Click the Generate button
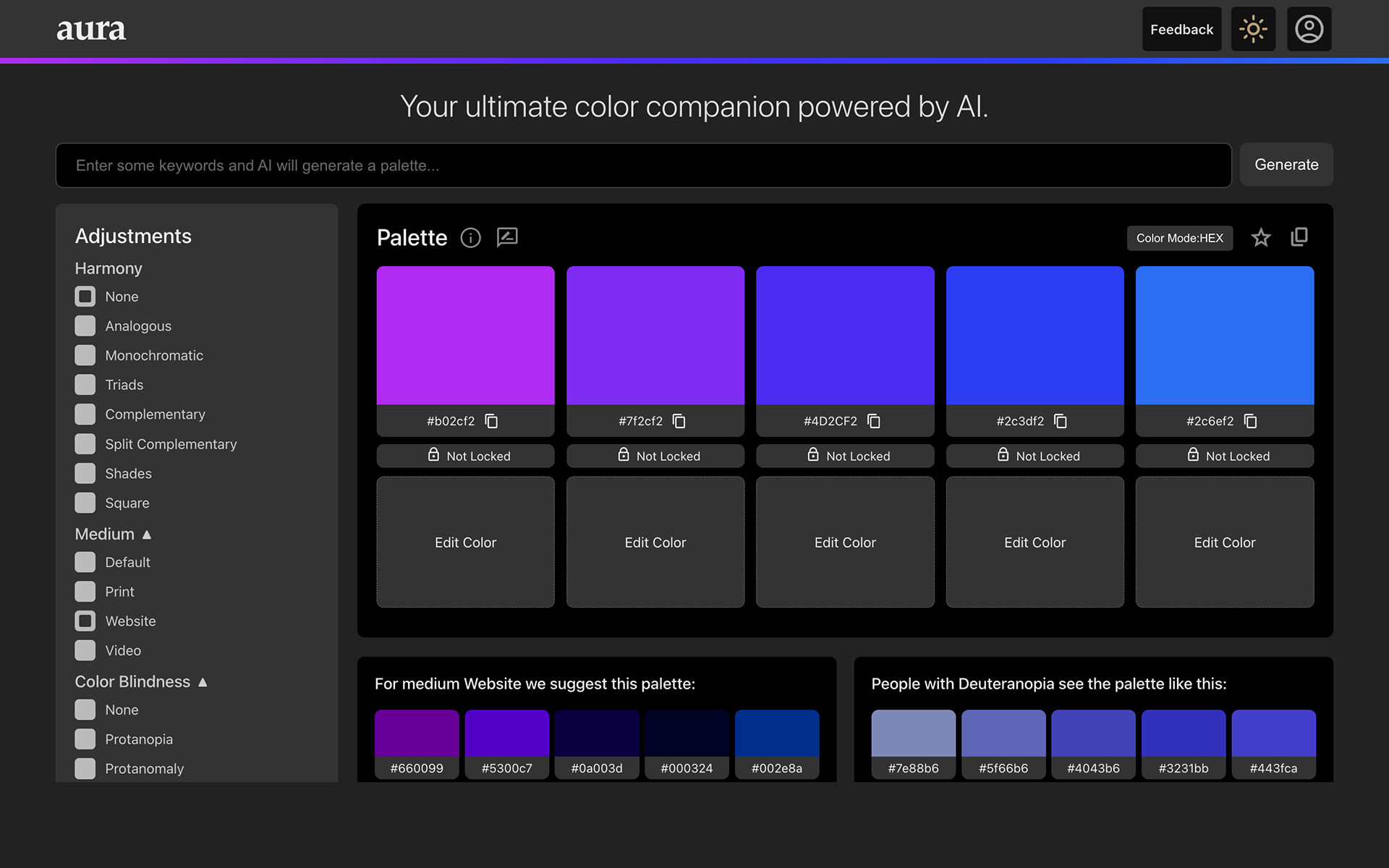The width and height of the screenshot is (1389, 868). click(x=1286, y=165)
